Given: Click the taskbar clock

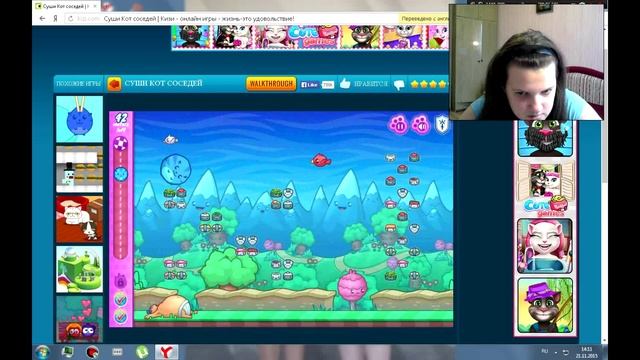Looking at the screenshot, I should coord(587,352).
